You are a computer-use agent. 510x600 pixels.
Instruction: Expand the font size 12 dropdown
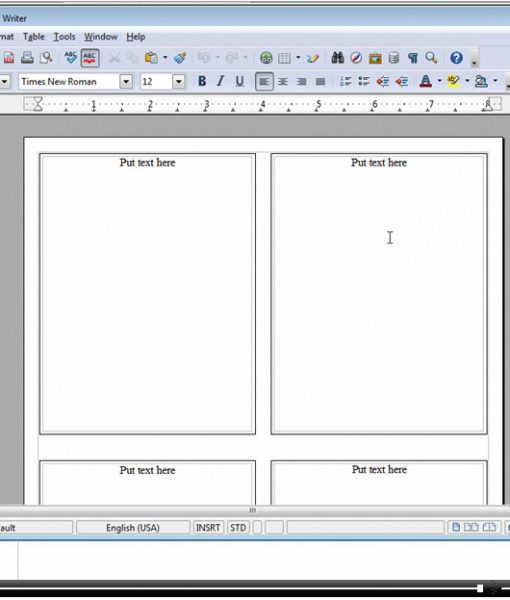point(178,82)
